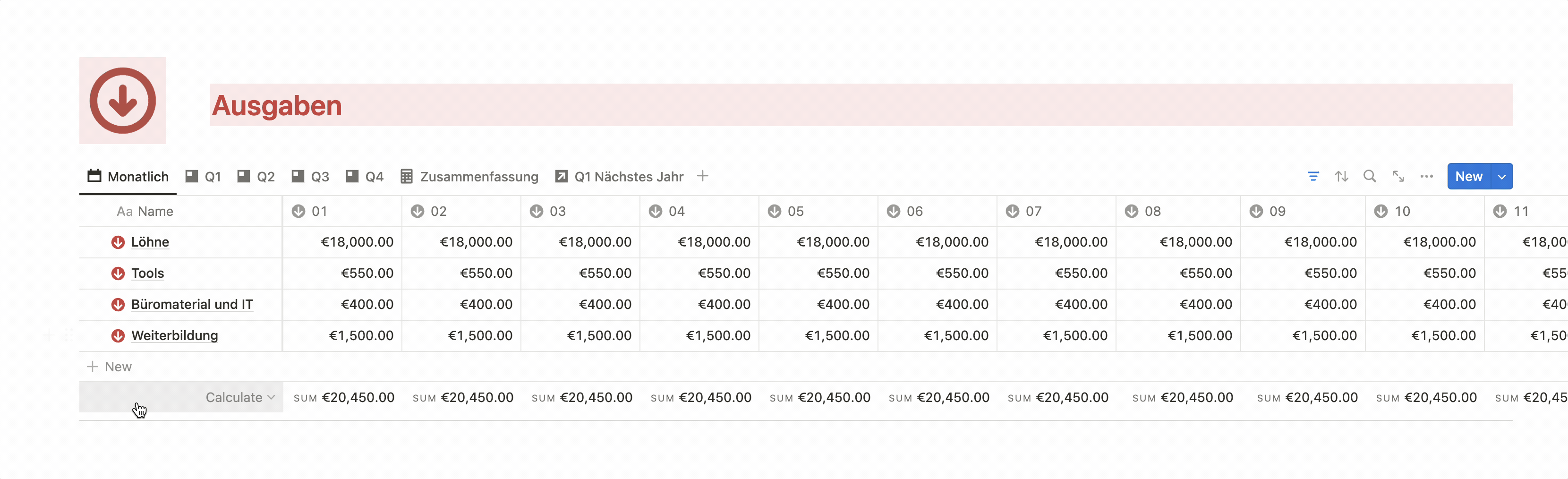Open the arrow dropdown next to New button
Image resolution: width=1568 pixels, height=479 pixels.
[x=1502, y=177]
